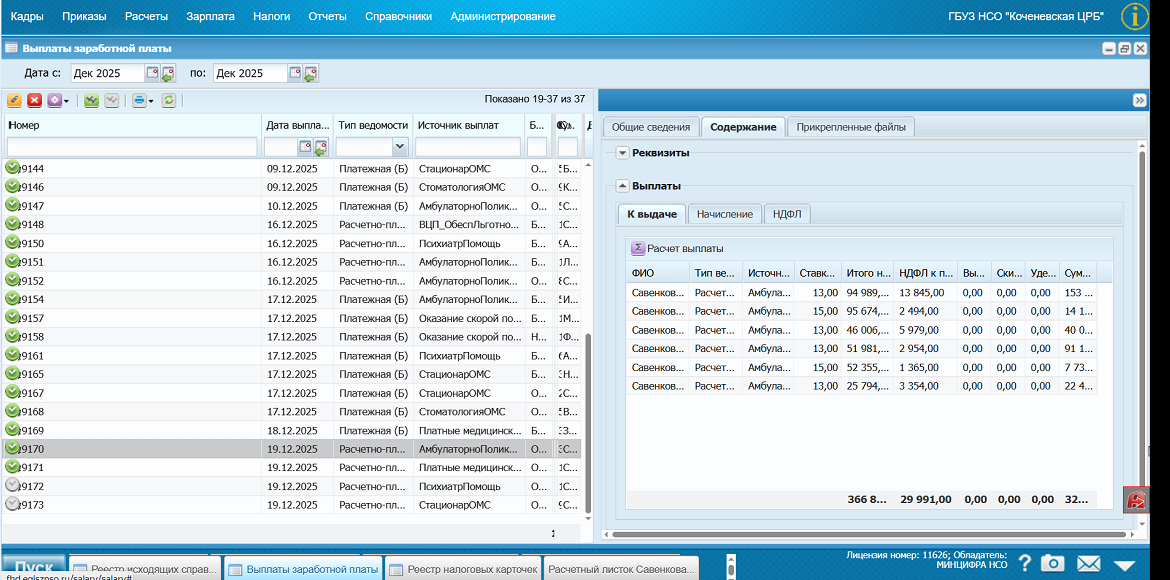Open the envelope messages icon
This screenshot has width=1170, height=580.
click(x=1088, y=563)
